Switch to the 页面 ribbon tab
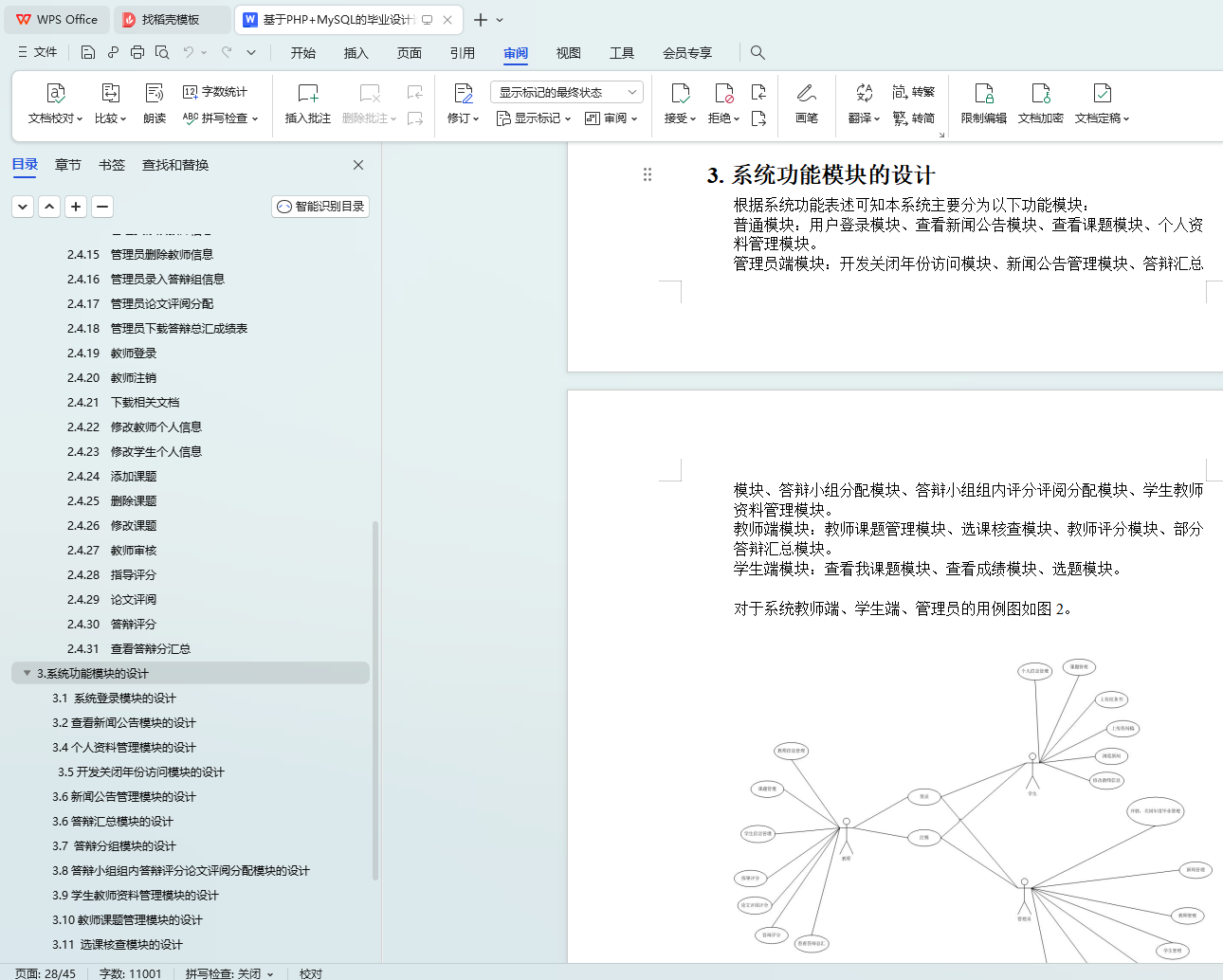This screenshot has width=1223, height=980. click(410, 53)
